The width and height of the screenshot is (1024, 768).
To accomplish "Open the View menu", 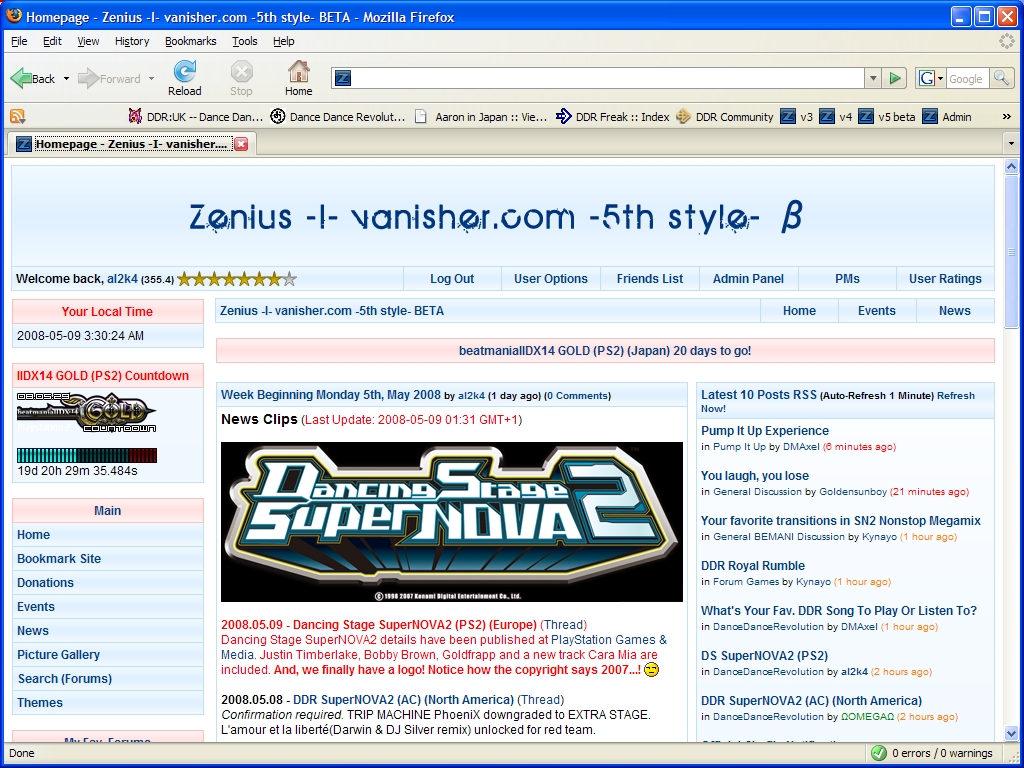I will (88, 41).
